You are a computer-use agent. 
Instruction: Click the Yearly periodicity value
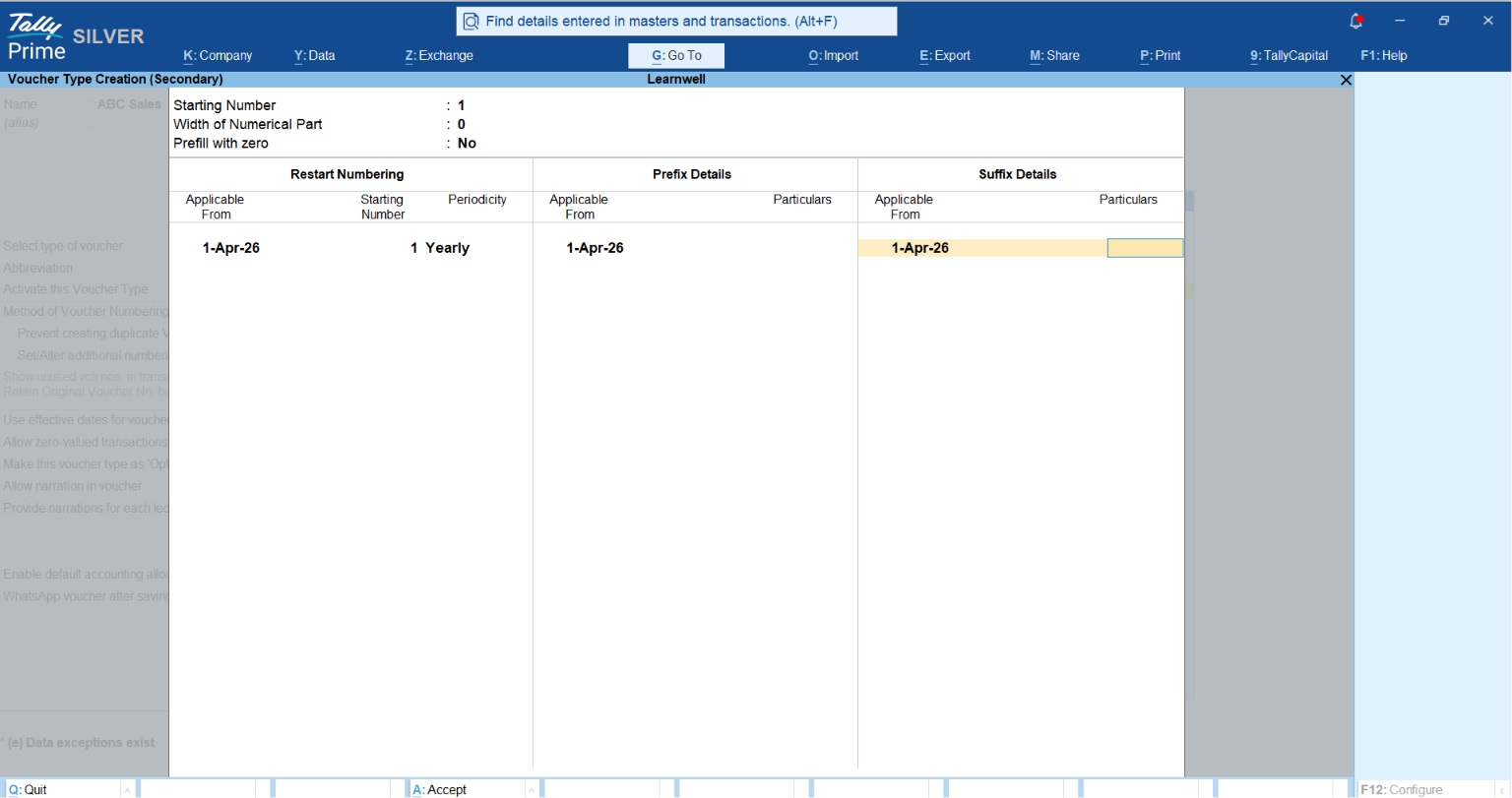pos(447,248)
